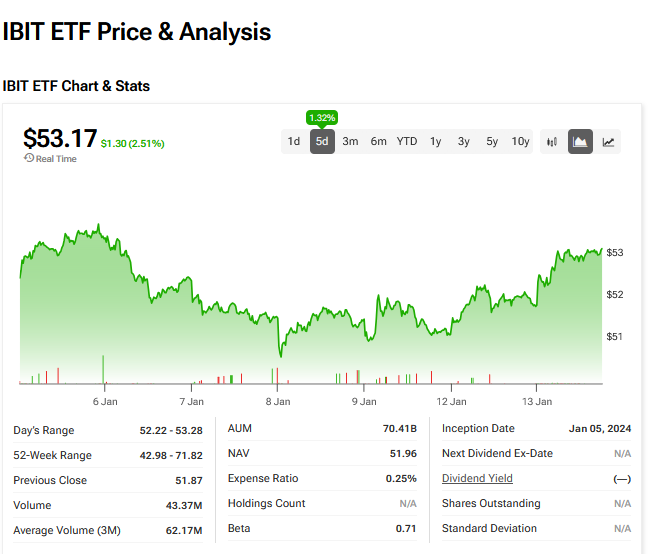This screenshot has width=648, height=554.
Task: Show the 3y chart range
Action: 464,142
